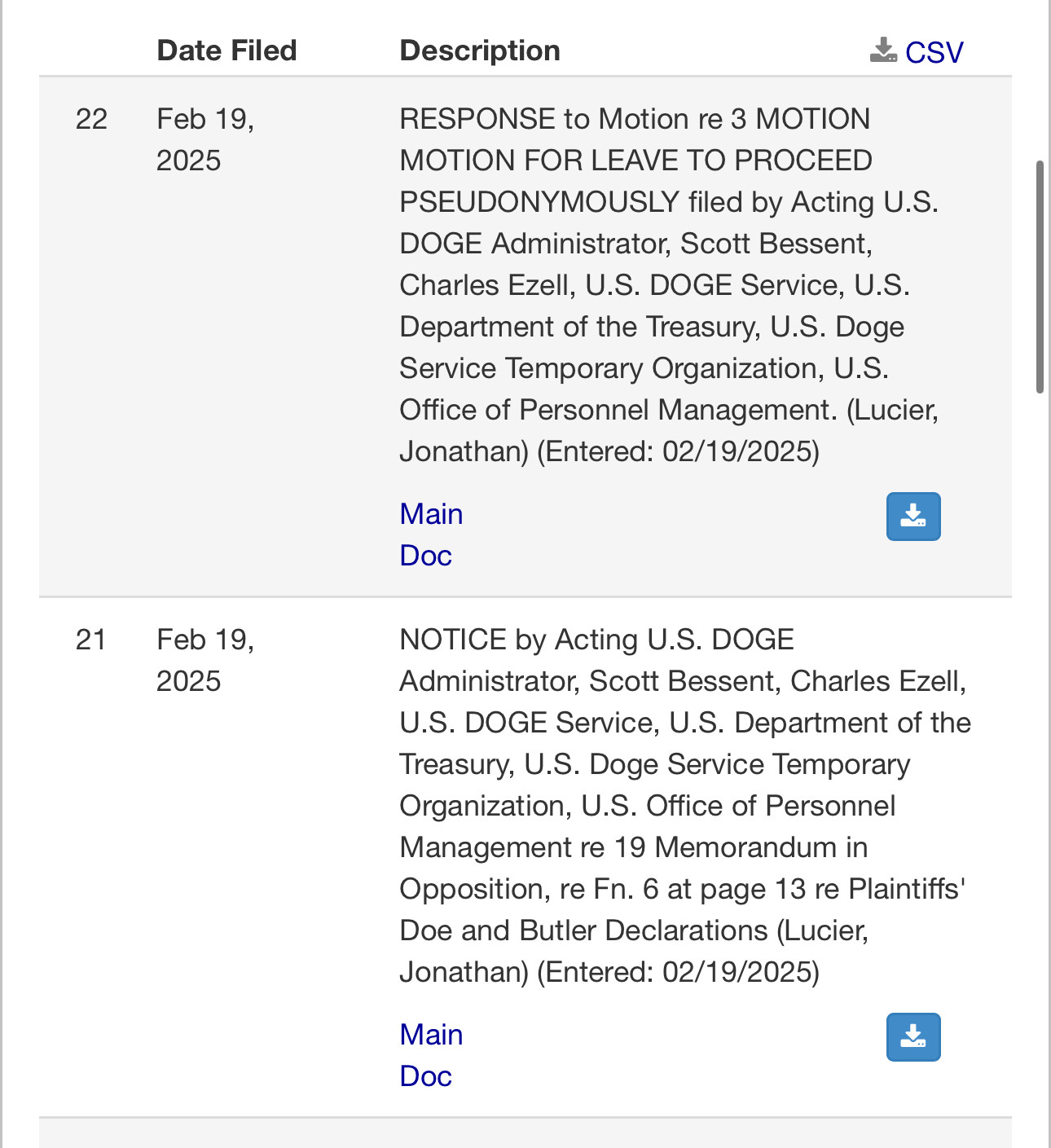The height and width of the screenshot is (1148, 1051).
Task: Click the Feb 19, 2025 date of entry 21
Action: pos(204,660)
